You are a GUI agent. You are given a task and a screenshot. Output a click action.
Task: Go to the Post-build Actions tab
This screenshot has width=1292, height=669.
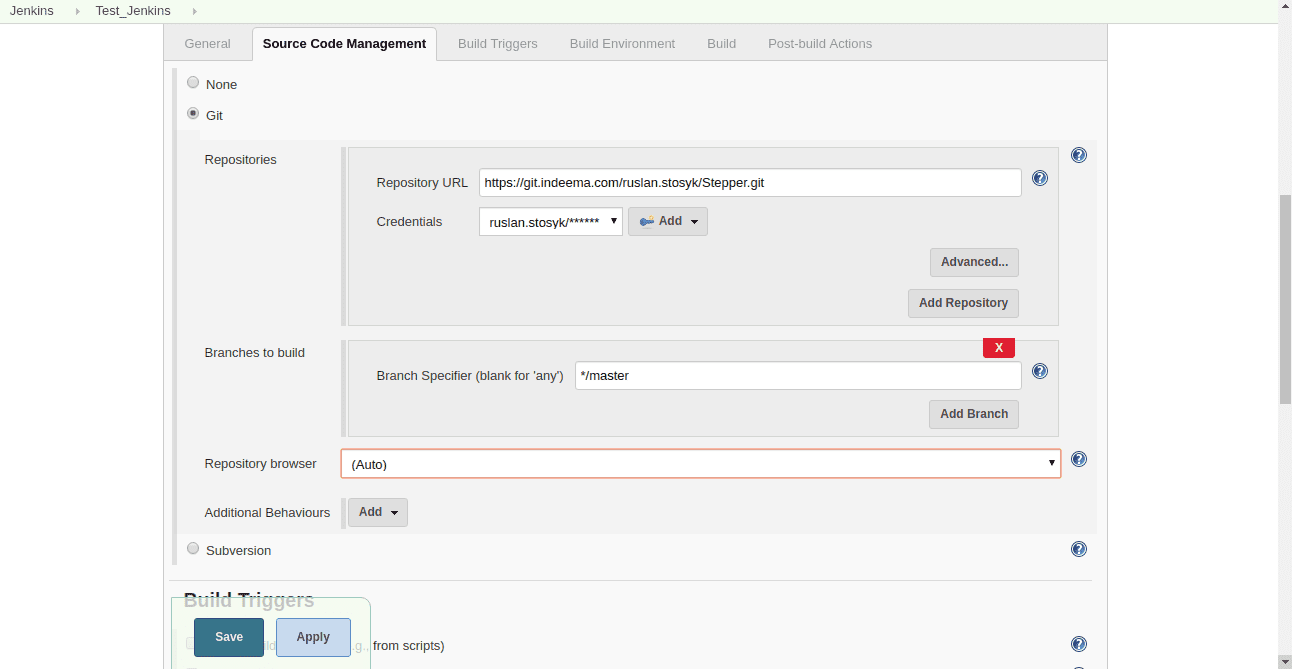(819, 44)
